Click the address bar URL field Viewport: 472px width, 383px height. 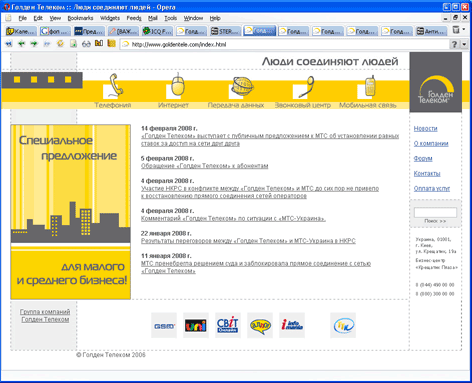coord(283,44)
